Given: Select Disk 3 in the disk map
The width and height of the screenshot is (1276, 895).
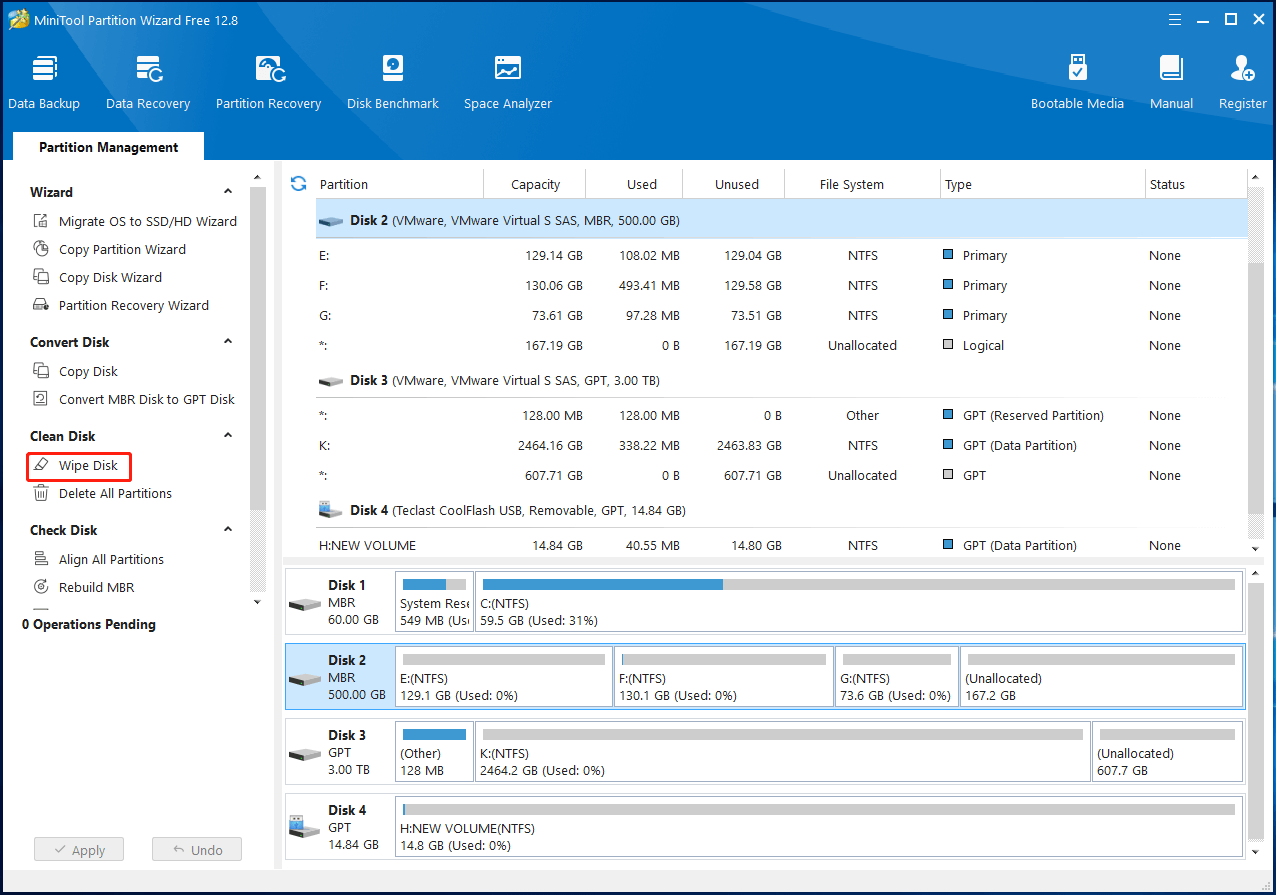Looking at the screenshot, I should pos(339,752).
